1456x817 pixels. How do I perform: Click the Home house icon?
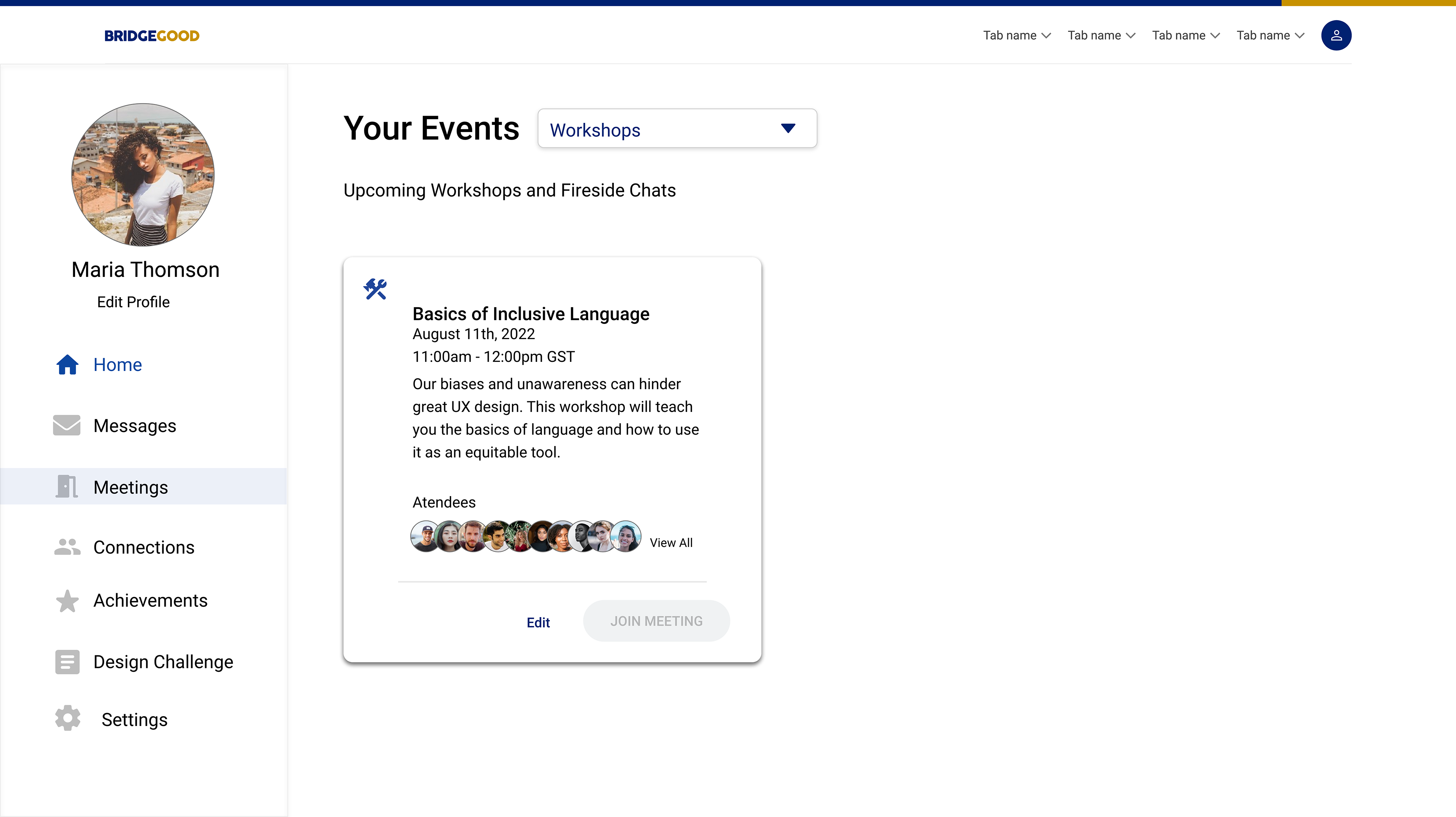click(67, 365)
